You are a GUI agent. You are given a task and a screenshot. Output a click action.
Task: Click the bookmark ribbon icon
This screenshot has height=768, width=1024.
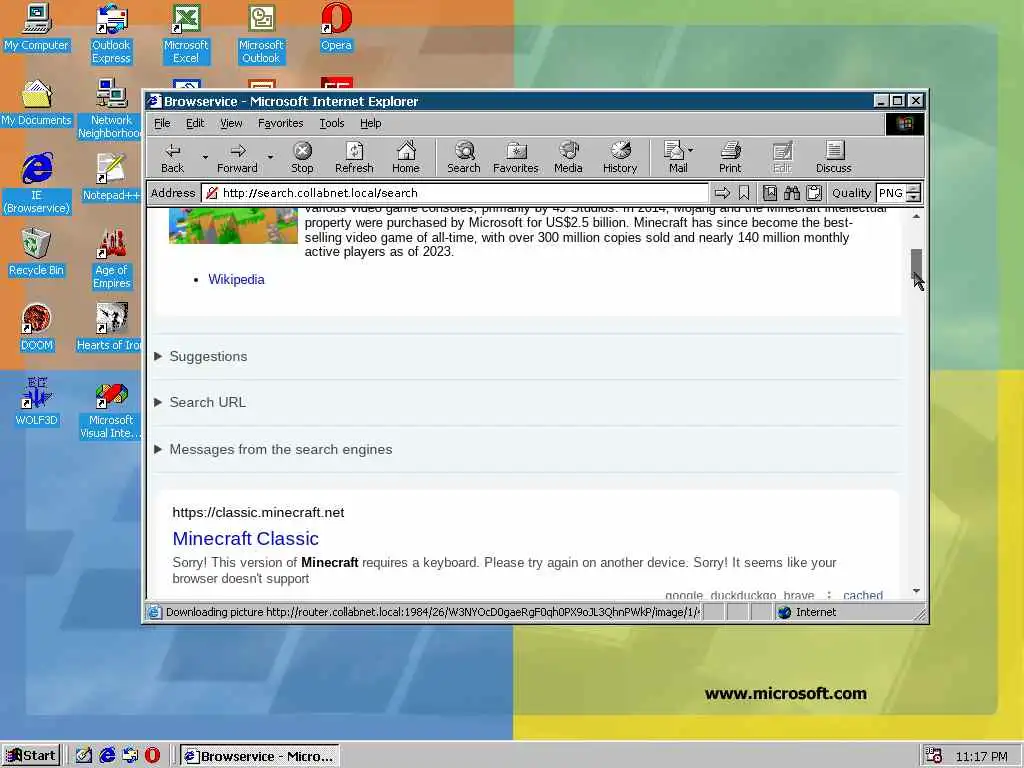[744, 193]
